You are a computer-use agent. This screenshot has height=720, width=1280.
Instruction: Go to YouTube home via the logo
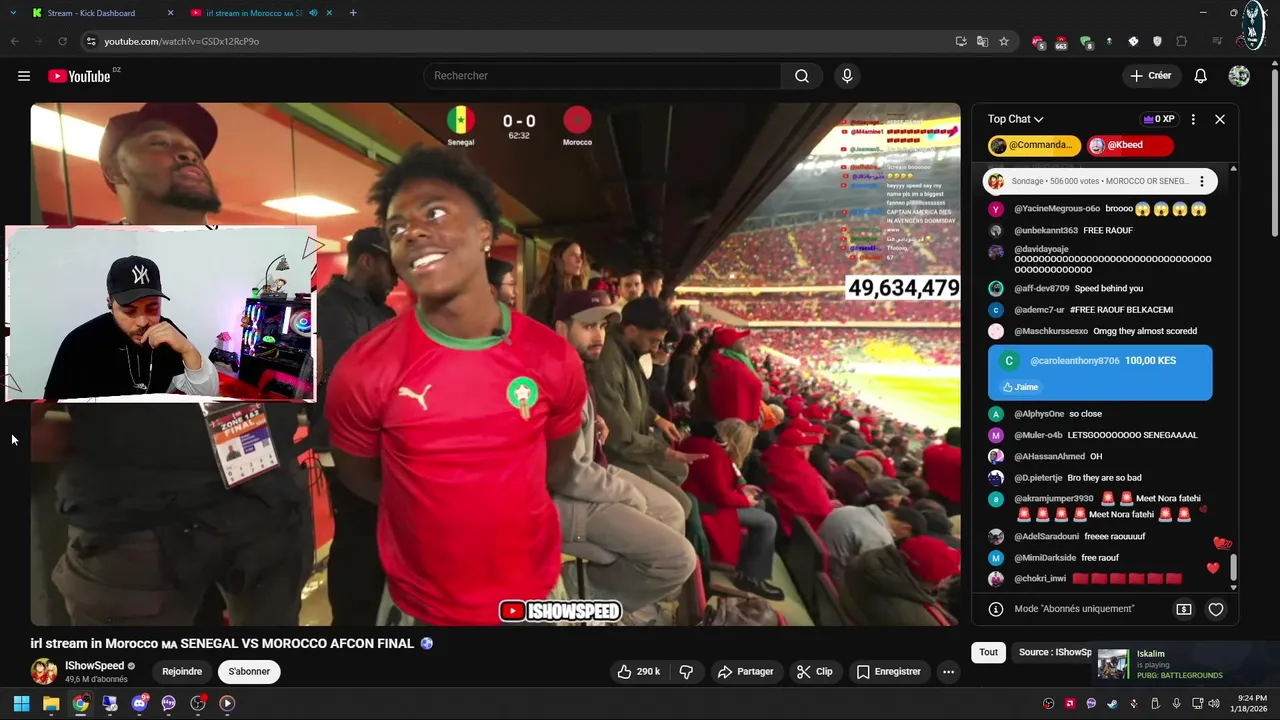click(x=79, y=76)
